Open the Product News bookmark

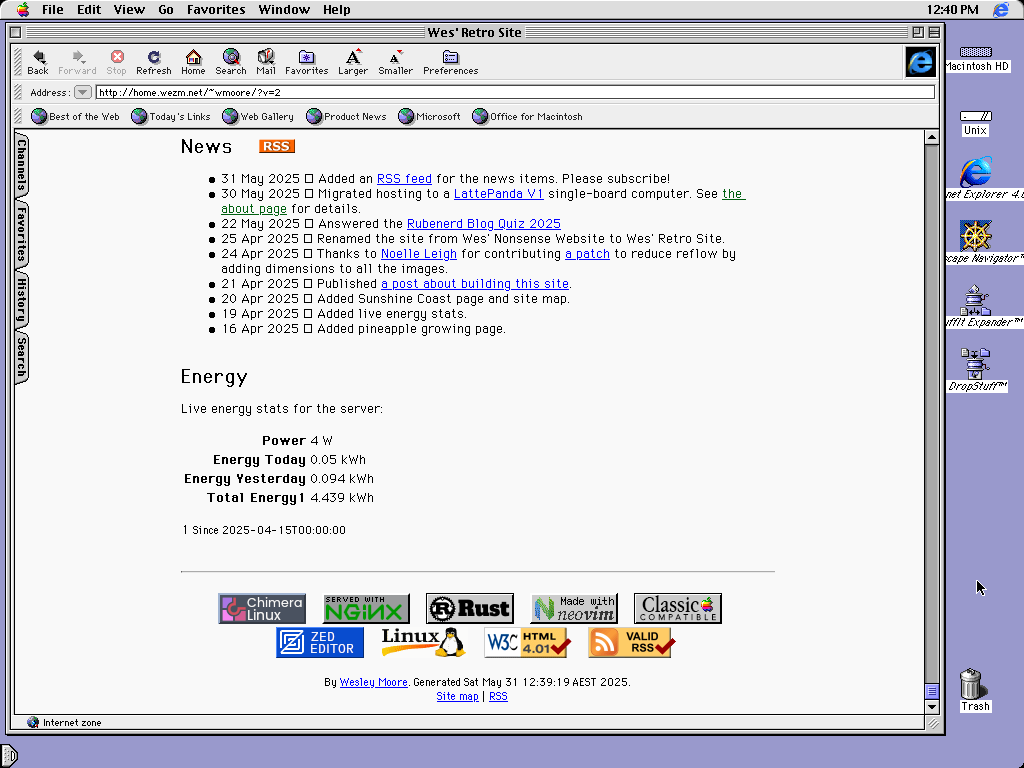(346, 116)
